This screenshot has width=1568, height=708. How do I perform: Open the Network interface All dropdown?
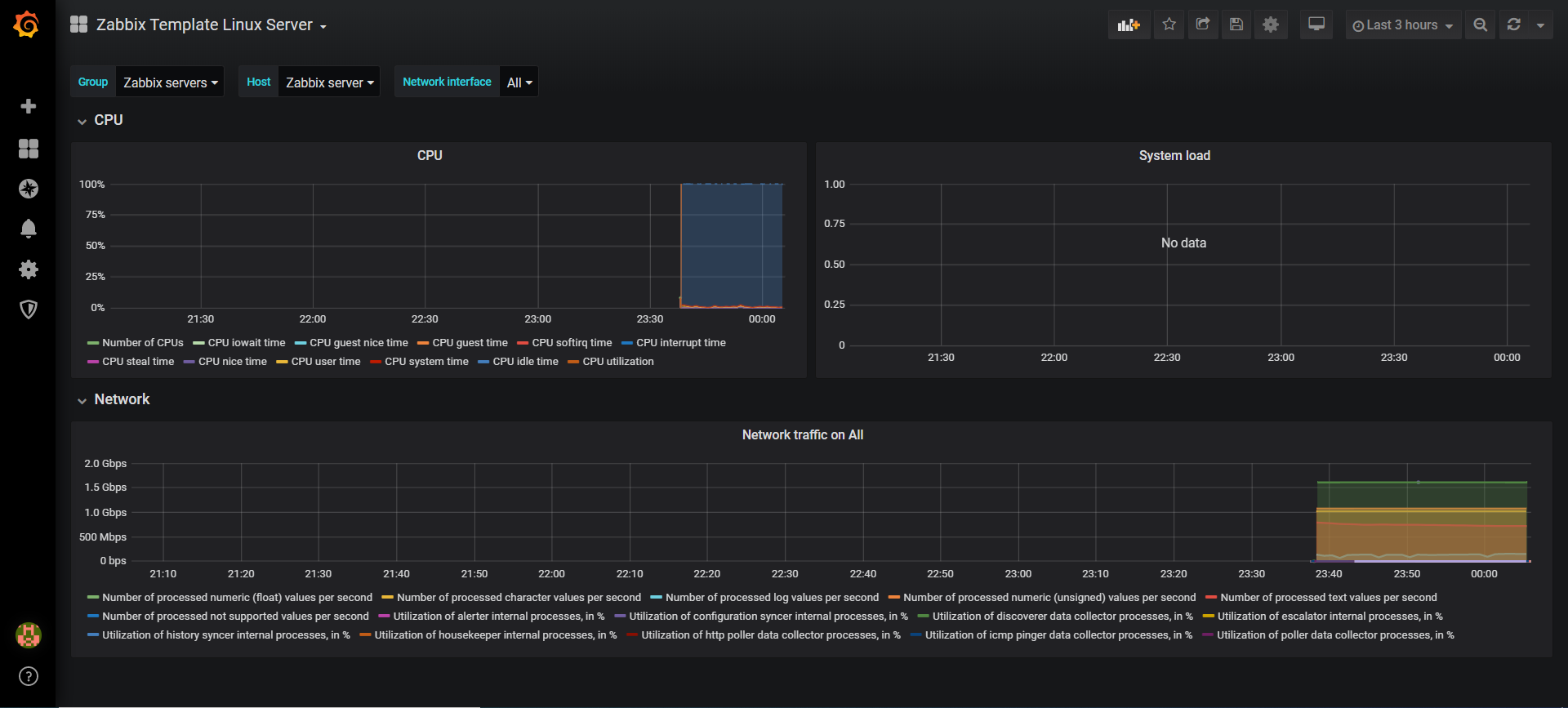[519, 82]
